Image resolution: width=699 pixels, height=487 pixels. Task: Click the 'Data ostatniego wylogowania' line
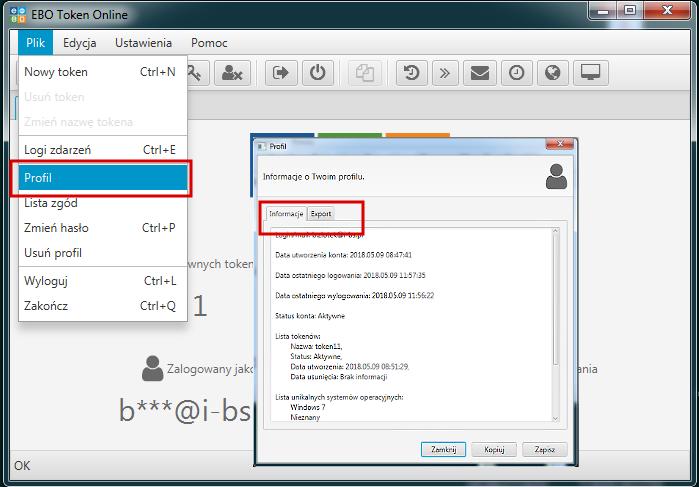pos(354,295)
